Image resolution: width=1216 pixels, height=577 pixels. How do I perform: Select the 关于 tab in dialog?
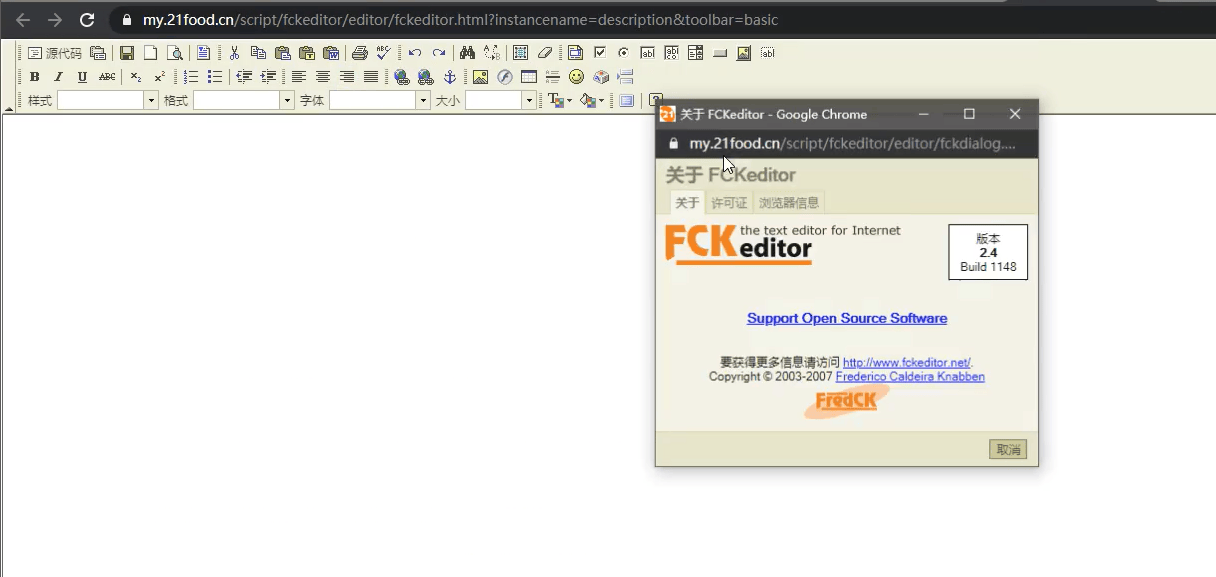(687, 203)
